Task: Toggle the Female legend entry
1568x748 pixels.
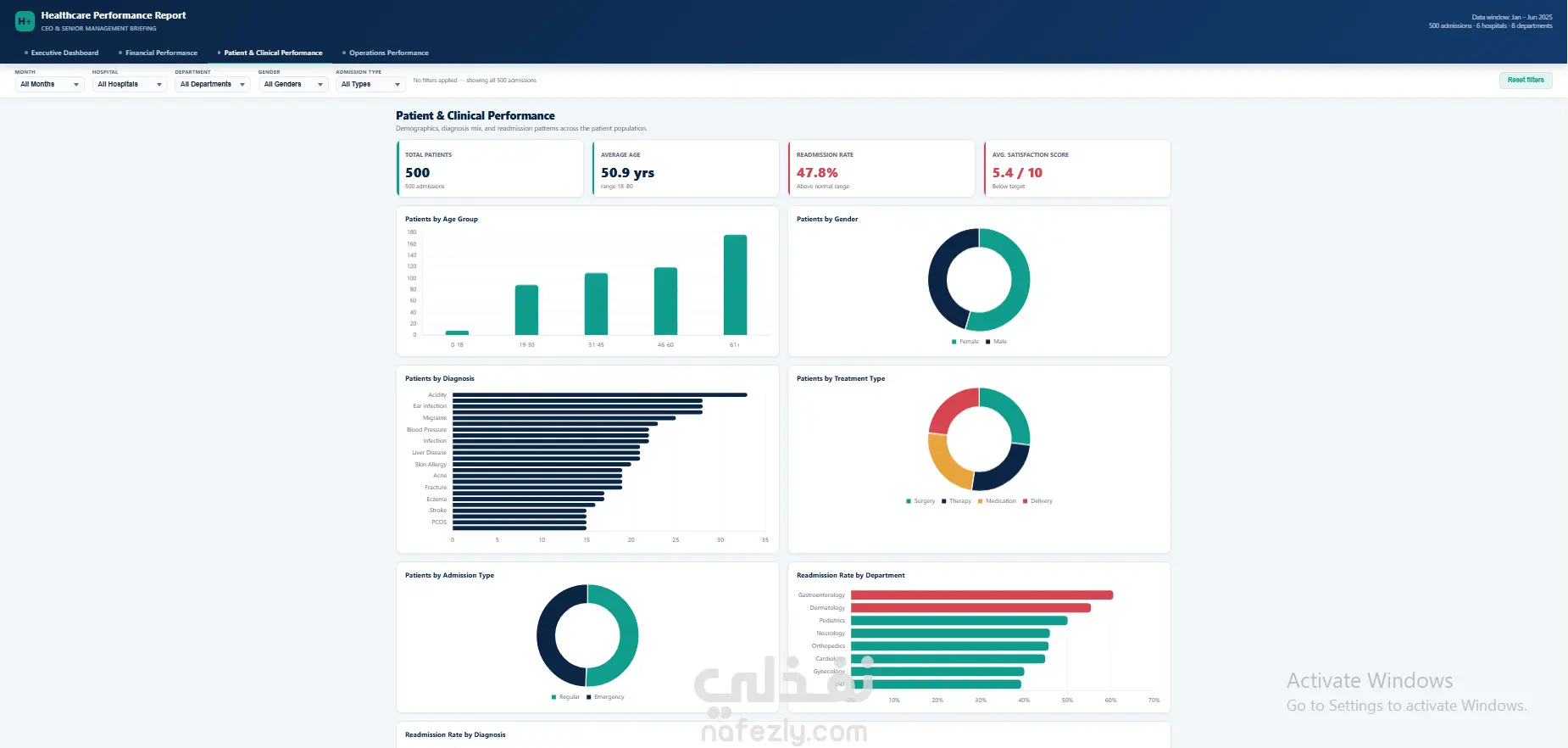Action: point(965,342)
